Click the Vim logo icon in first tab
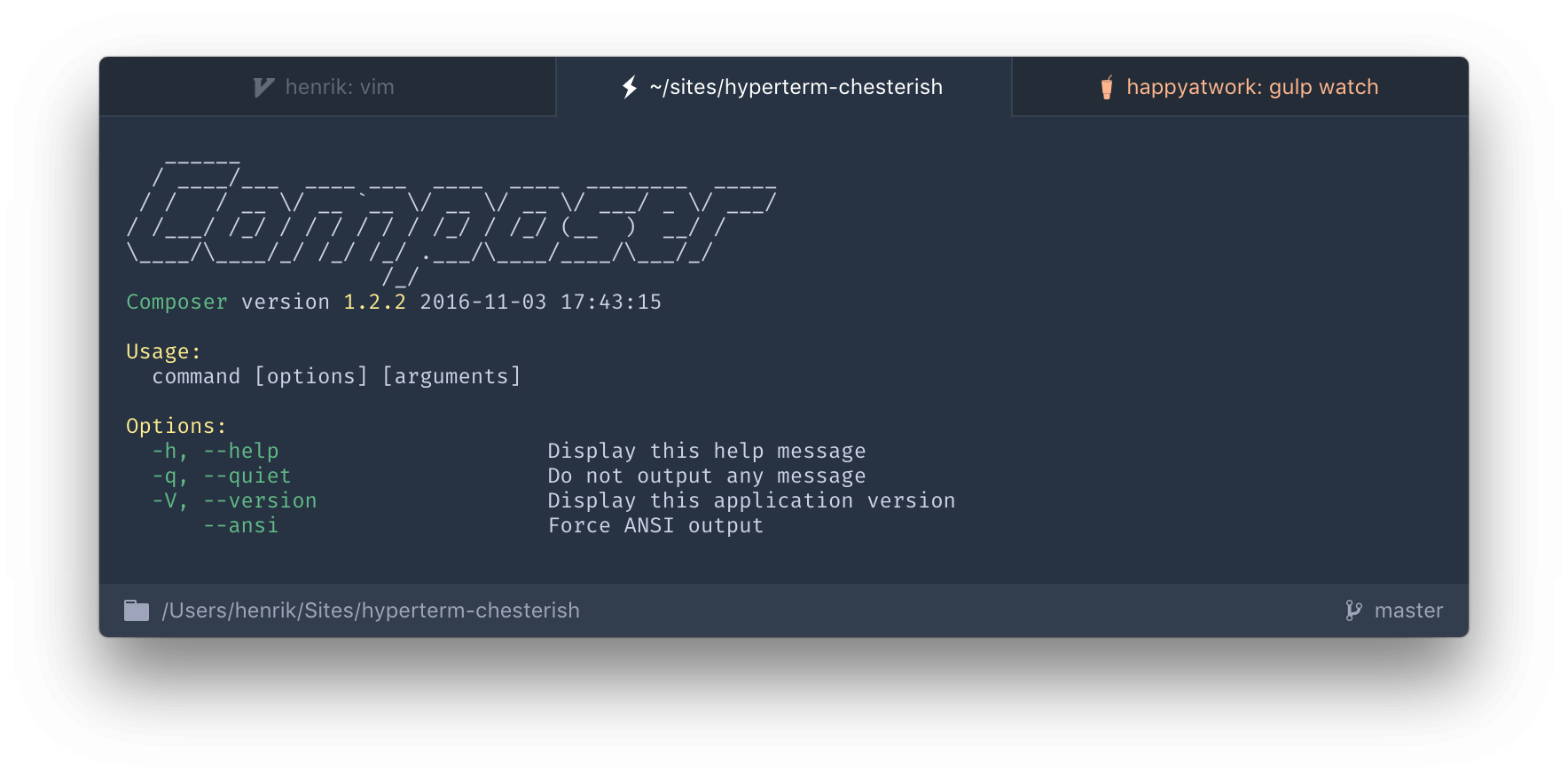 point(263,87)
